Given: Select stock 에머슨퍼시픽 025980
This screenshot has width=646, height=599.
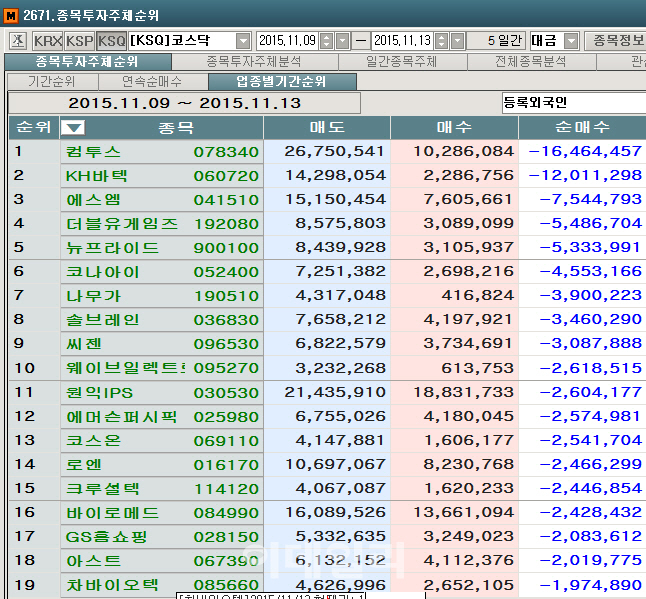Looking at the screenshot, I should (x=162, y=416).
